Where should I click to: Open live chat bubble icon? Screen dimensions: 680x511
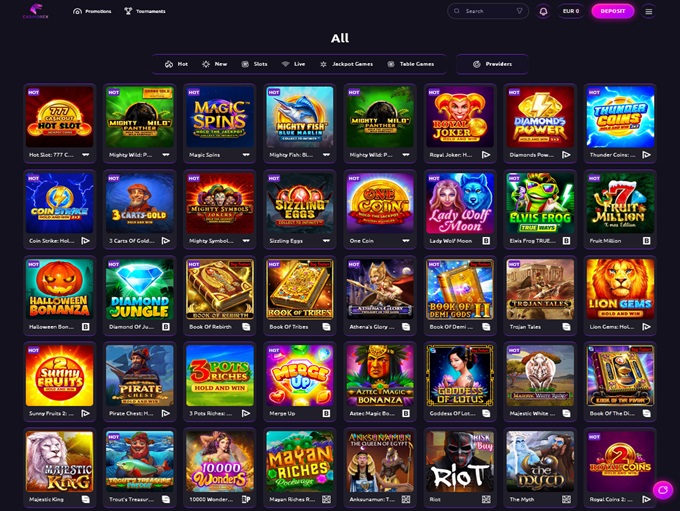click(663, 490)
